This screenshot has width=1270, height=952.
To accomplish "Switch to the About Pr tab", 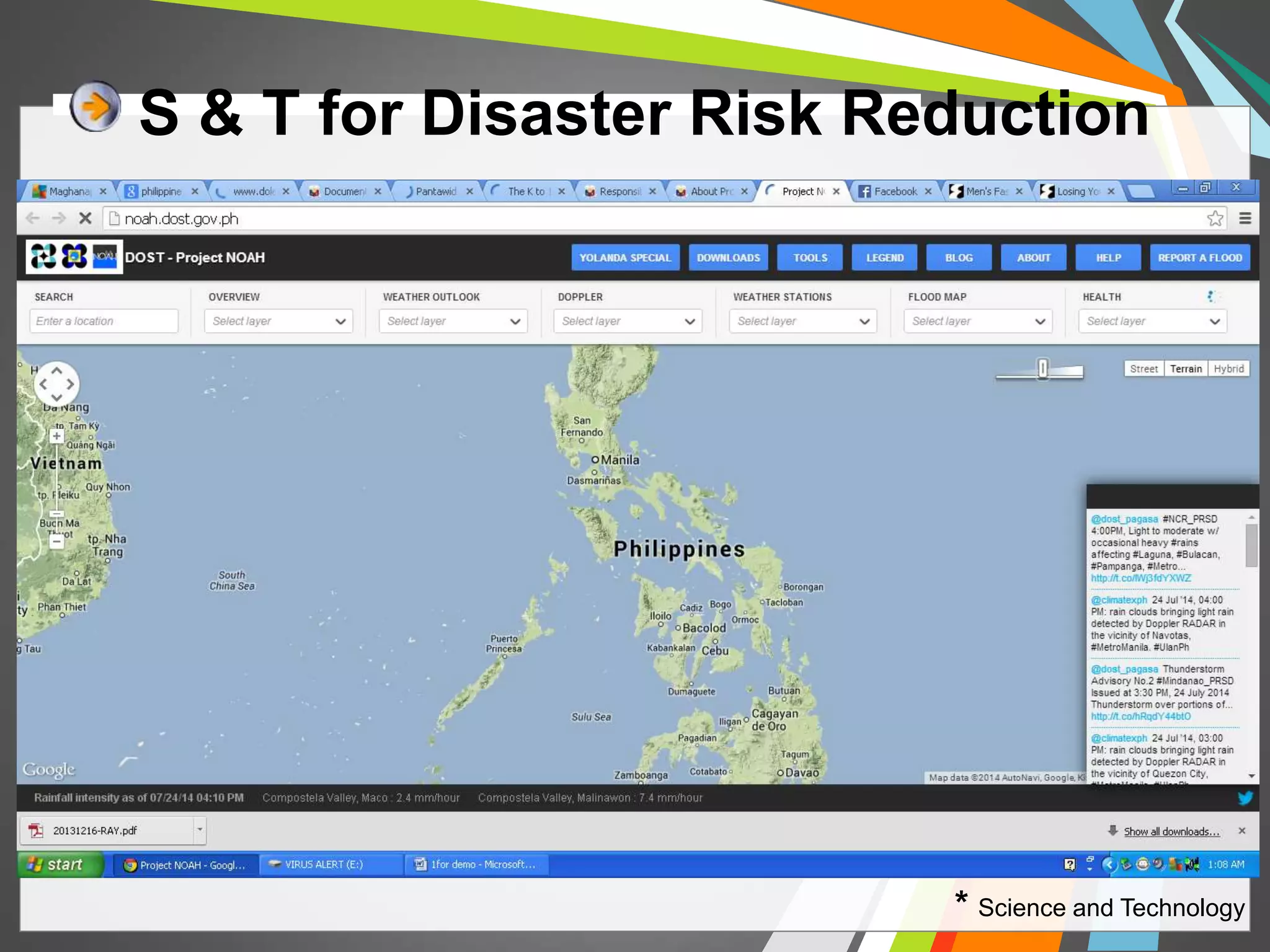I will tap(711, 192).
